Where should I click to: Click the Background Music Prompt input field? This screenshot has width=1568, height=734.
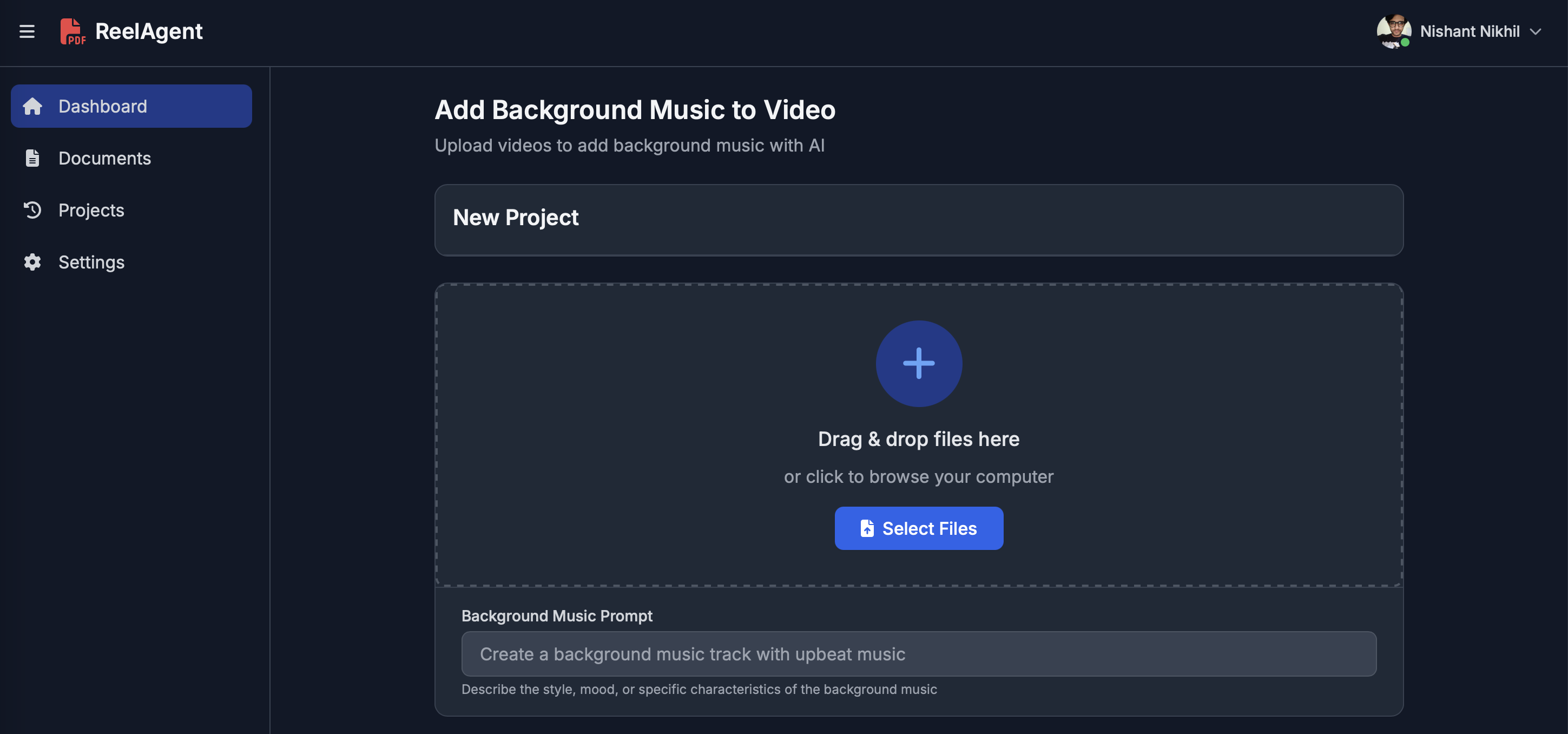(x=919, y=653)
